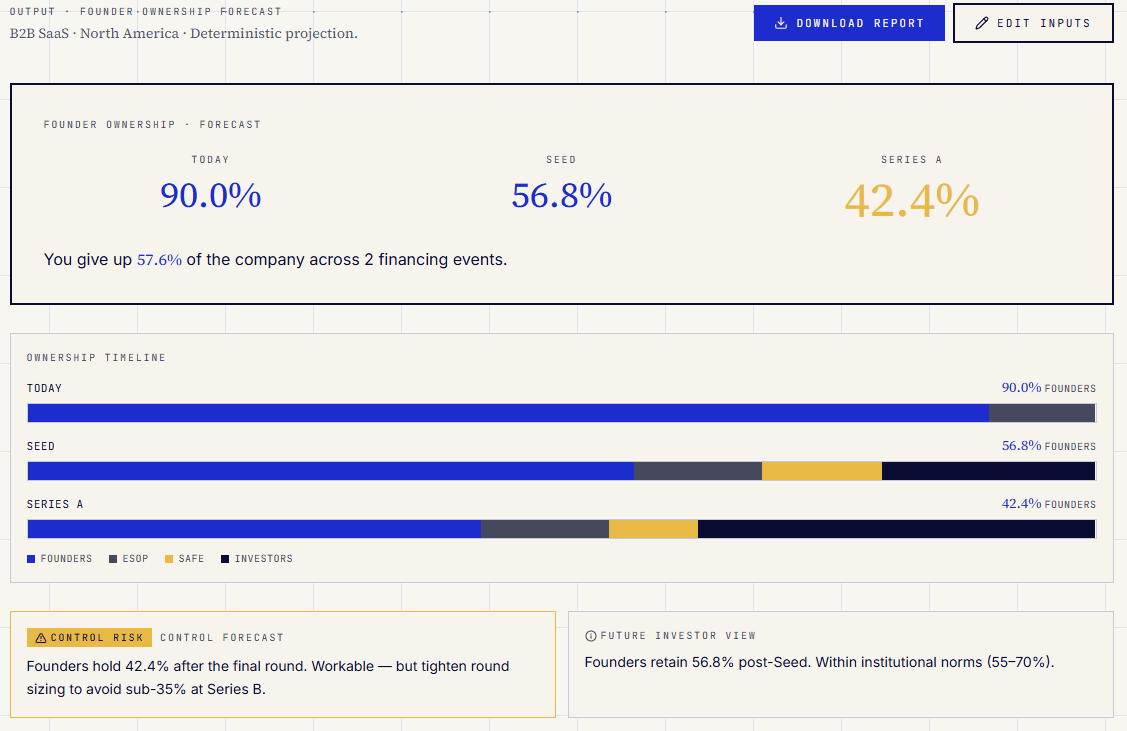
Task: Click the 42.4% Founders timeline label
Action: tap(1049, 504)
